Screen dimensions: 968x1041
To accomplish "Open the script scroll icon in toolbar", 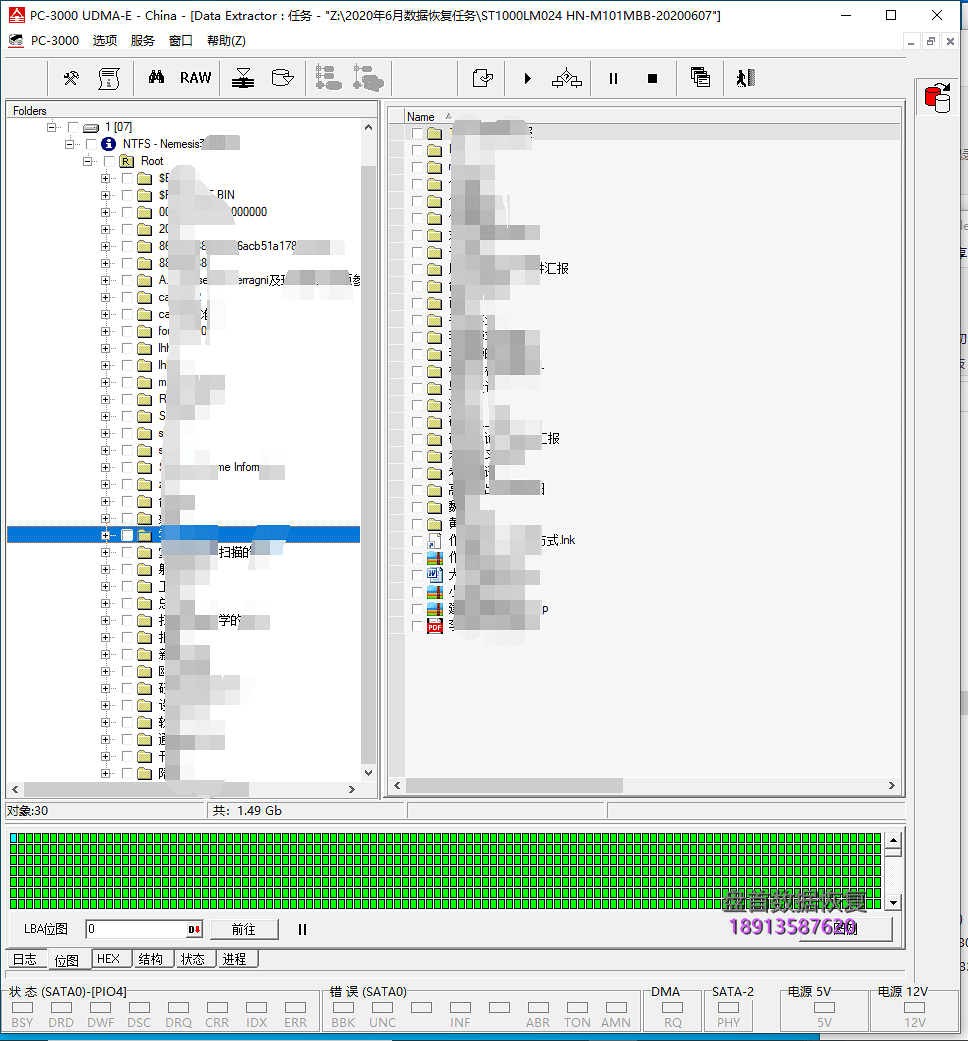I will click(x=109, y=78).
